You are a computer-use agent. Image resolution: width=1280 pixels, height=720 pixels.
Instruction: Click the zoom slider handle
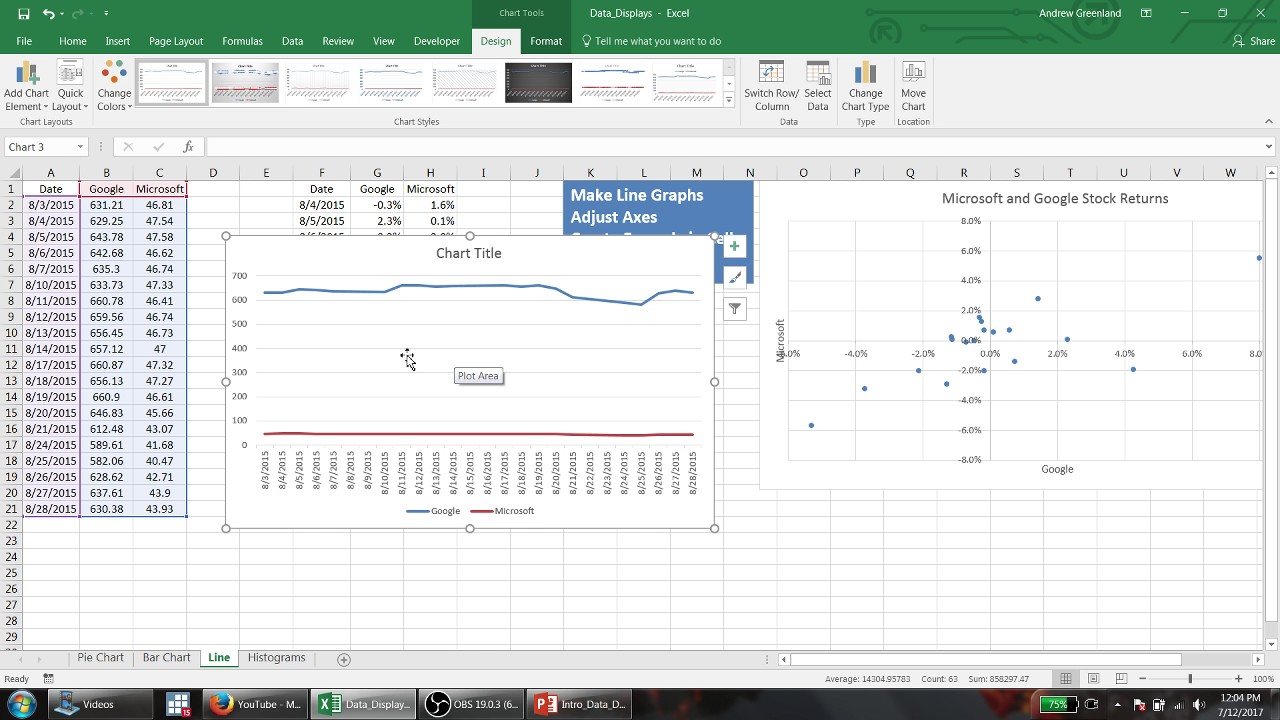pyautogui.click(x=1190, y=679)
